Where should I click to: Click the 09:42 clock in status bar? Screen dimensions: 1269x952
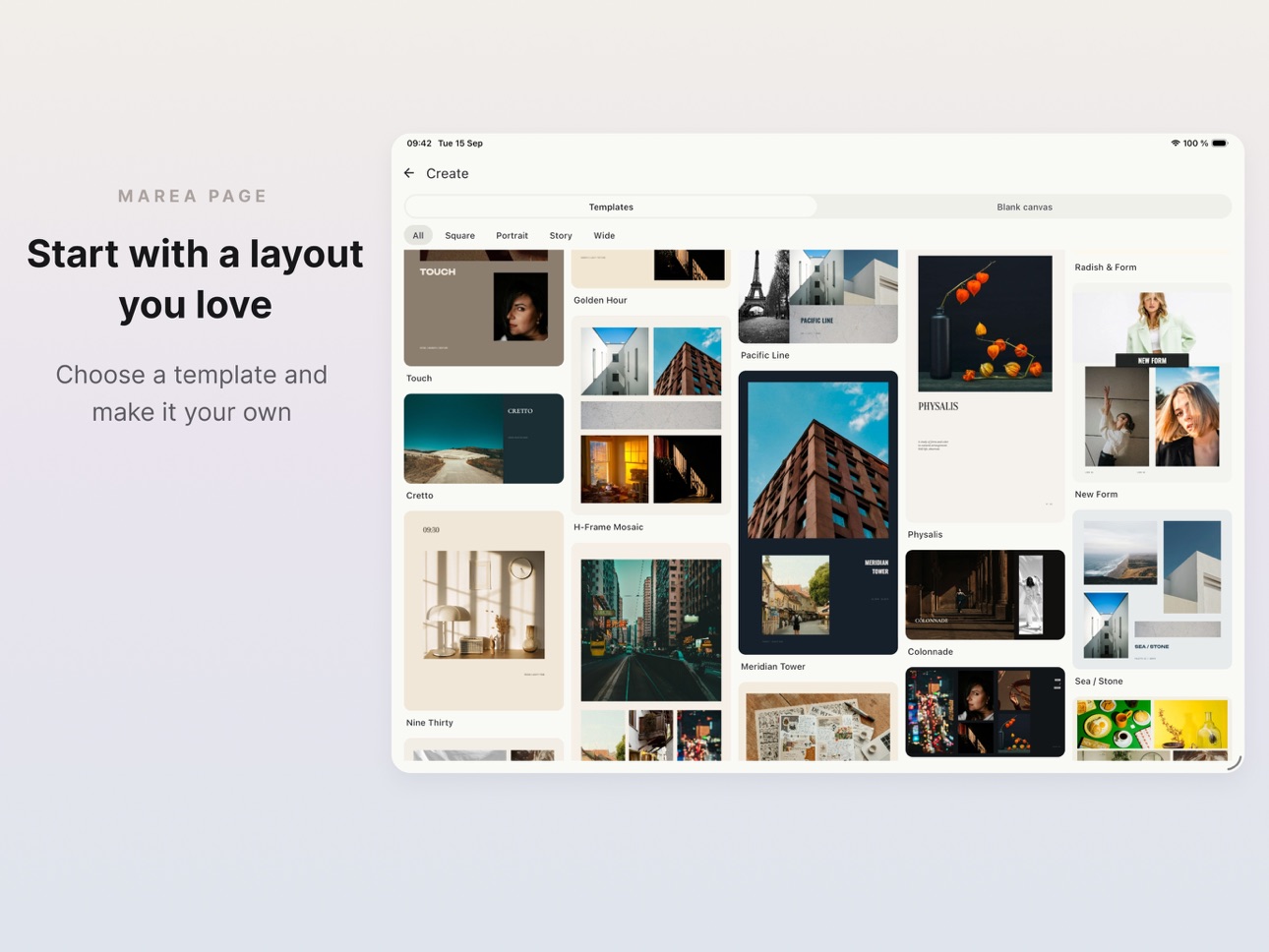tap(419, 144)
